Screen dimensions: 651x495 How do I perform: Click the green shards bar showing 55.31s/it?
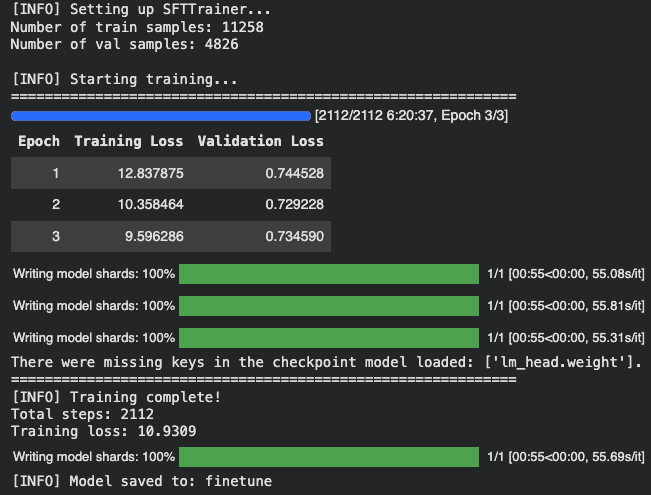[x=329, y=338]
